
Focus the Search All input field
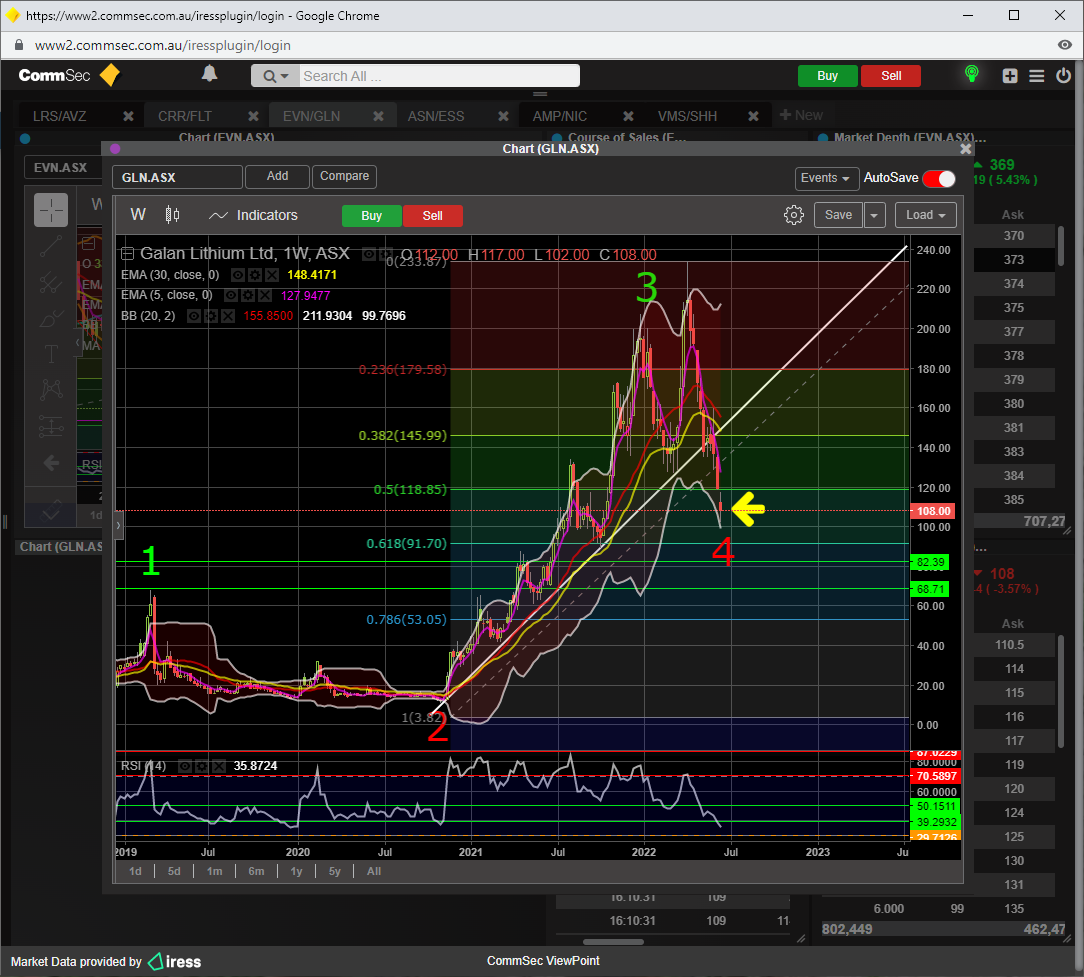440,76
